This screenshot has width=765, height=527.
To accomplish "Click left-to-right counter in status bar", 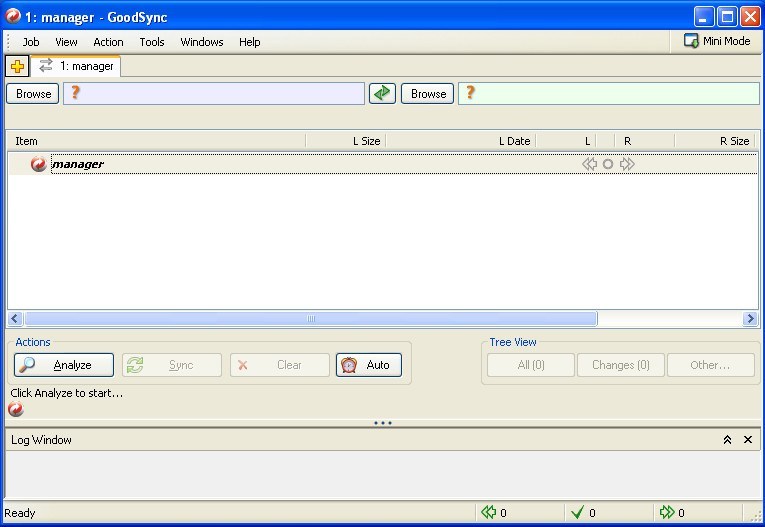I will [672, 512].
